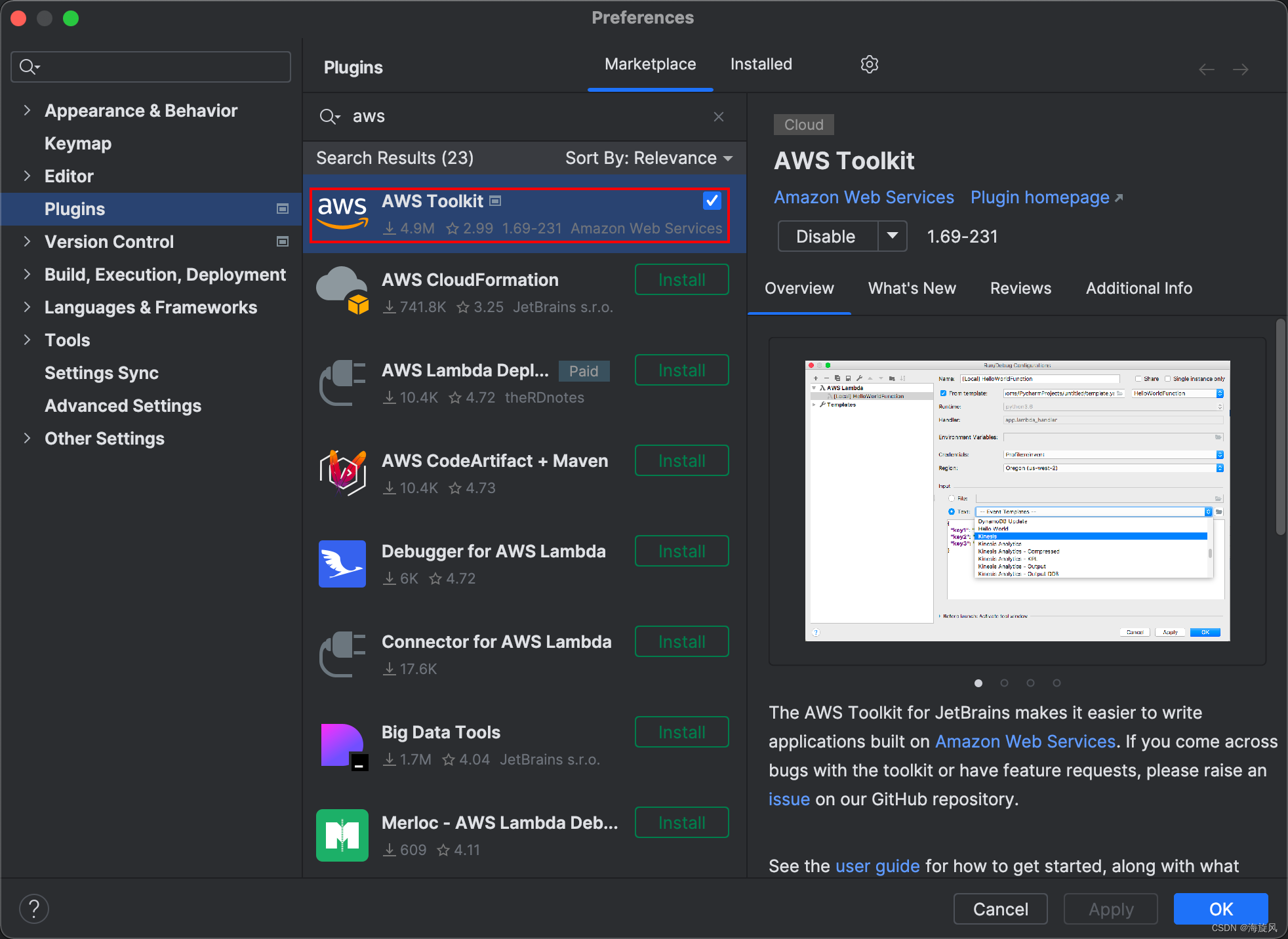Screen dimensions: 1288x939
Task: Select the fourth screenshot carousel dot
Action: tap(1057, 683)
